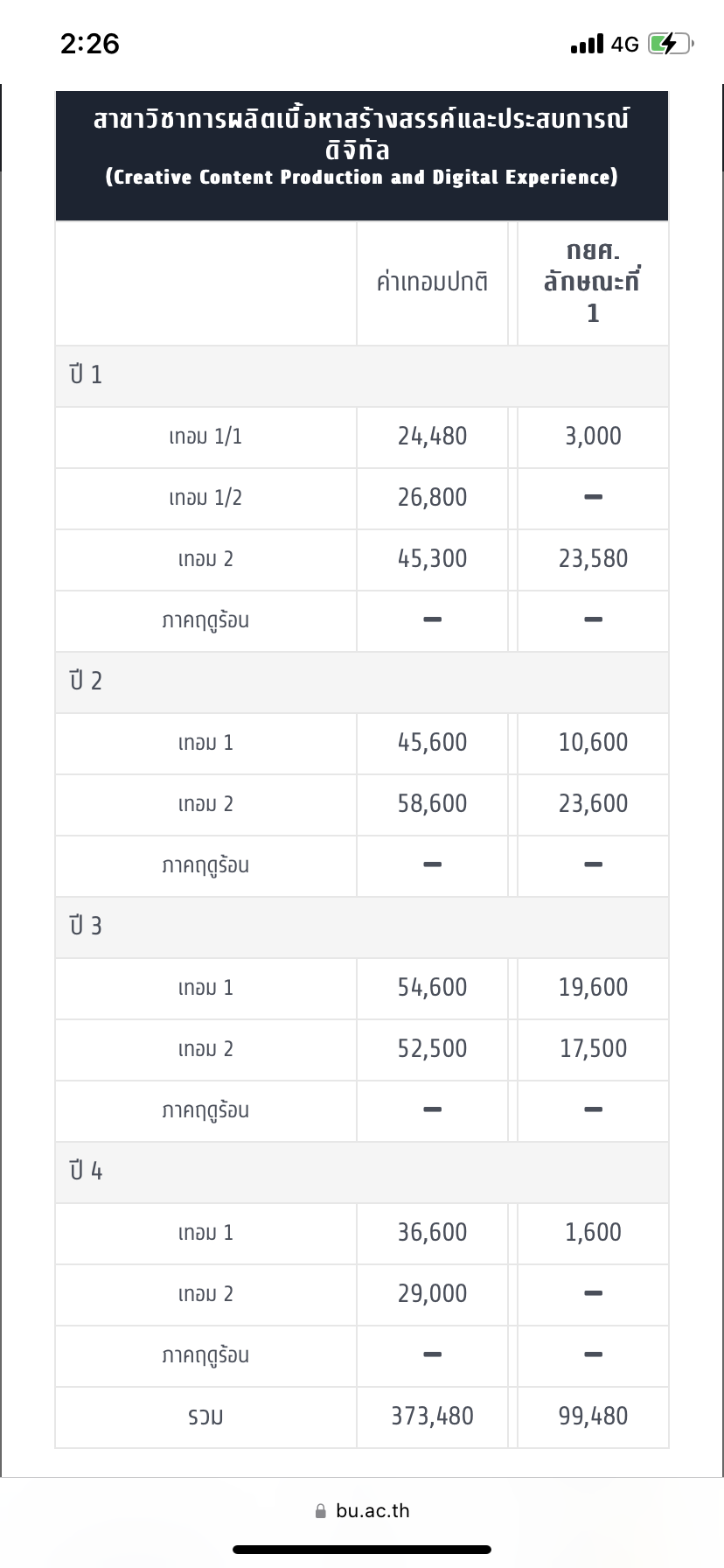Tap the 23,580 loan amount cell
Viewport: 724px width, 1568px height.
[593, 559]
